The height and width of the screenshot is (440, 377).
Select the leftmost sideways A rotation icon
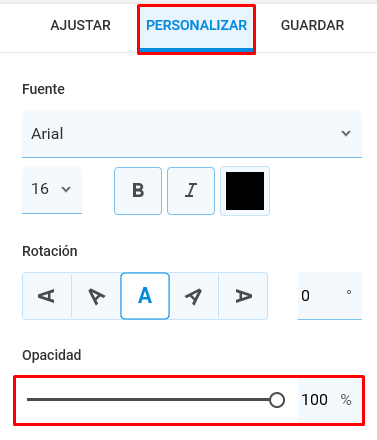(x=47, y=296)
